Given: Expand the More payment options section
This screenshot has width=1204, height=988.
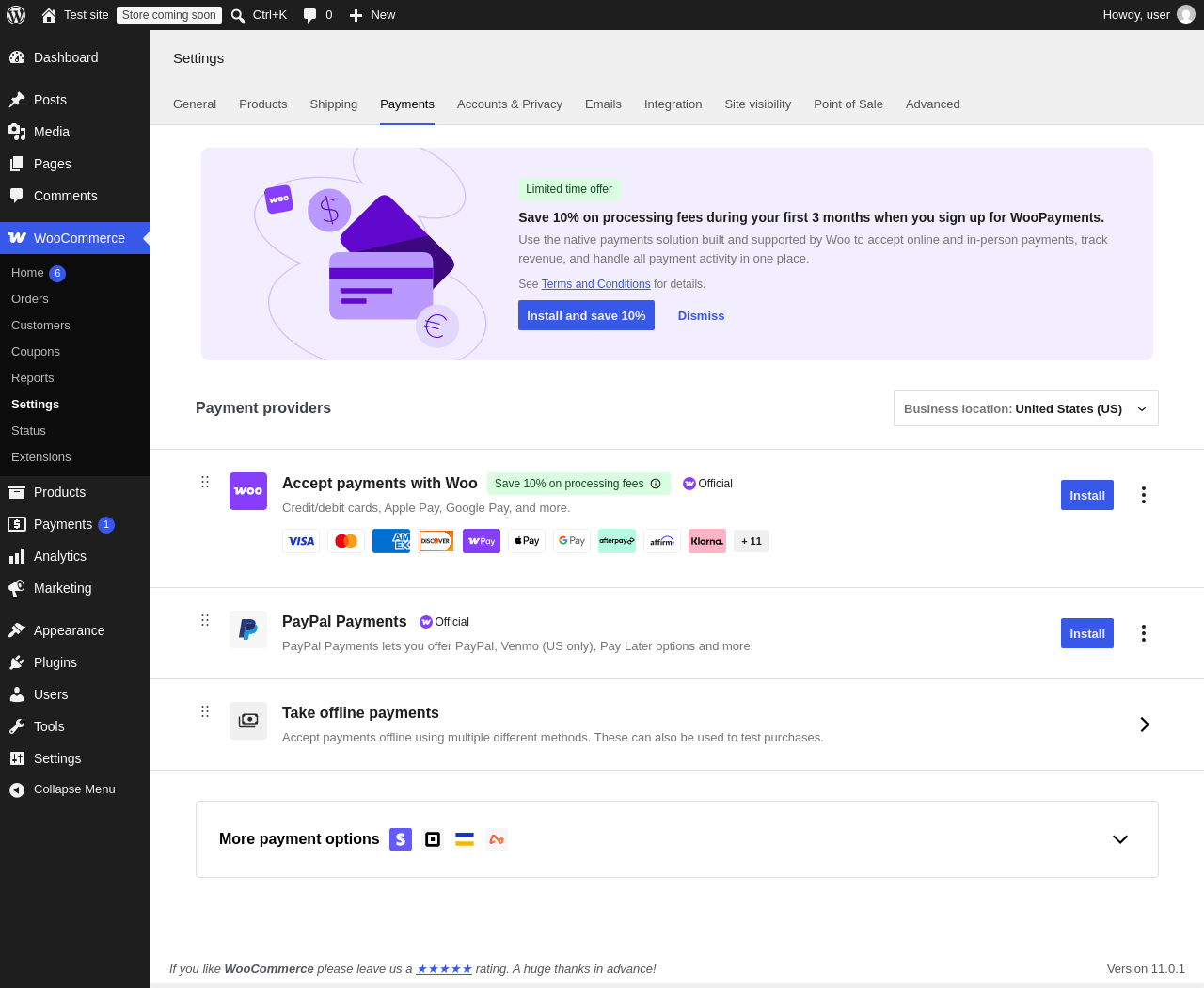Looking at the screenshot, I should [x=1120, y=839].
